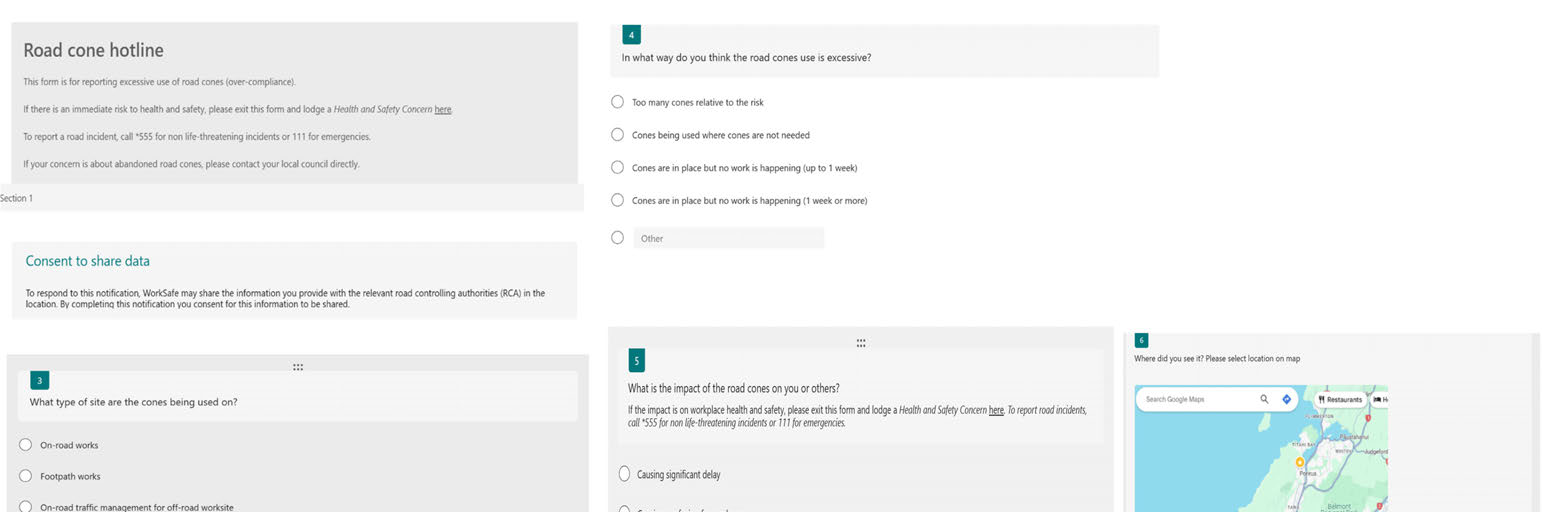
Task: Click the Search Google Maps field
Action: [1195, 399]
